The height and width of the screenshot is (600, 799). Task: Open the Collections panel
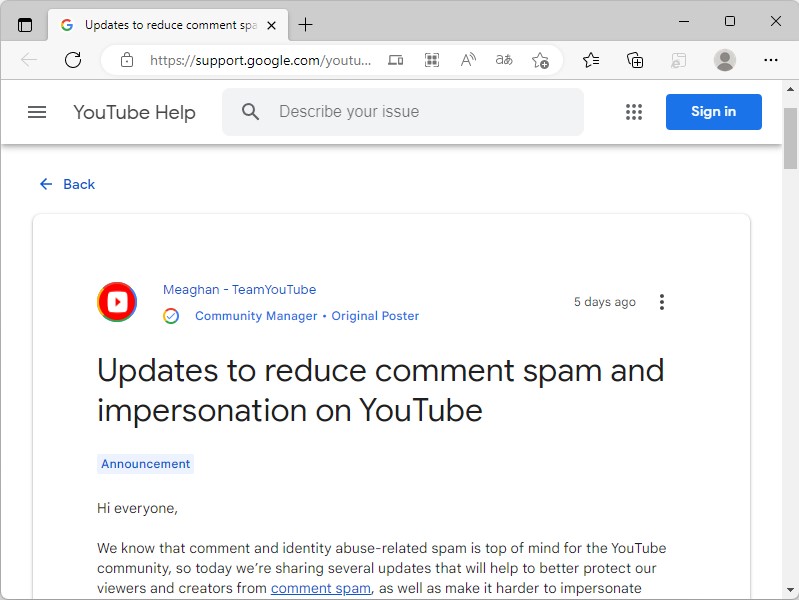[x=635, y=60]
